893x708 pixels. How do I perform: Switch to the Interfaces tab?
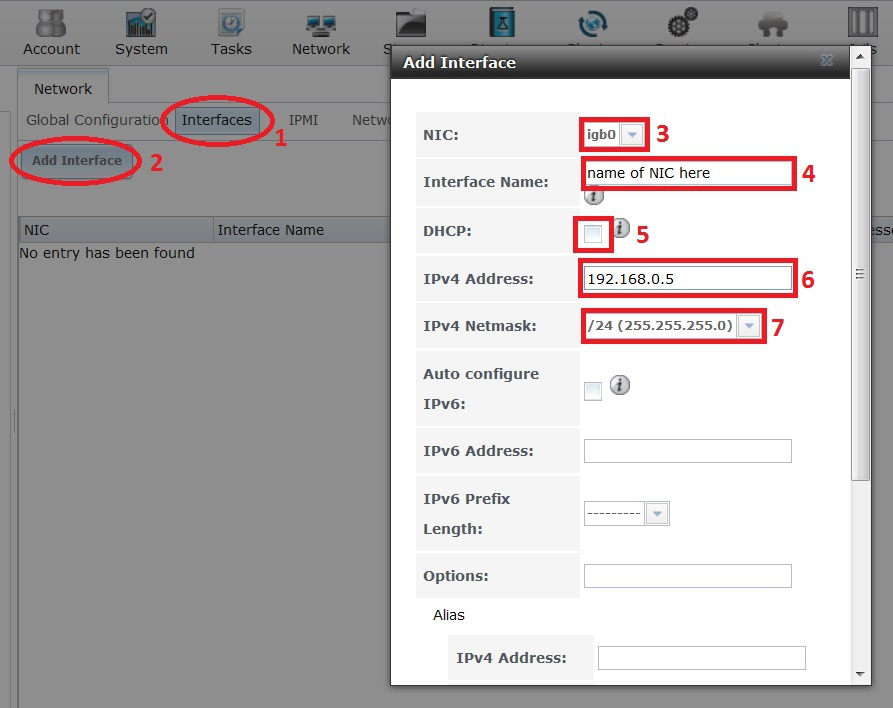pos(216,120)
